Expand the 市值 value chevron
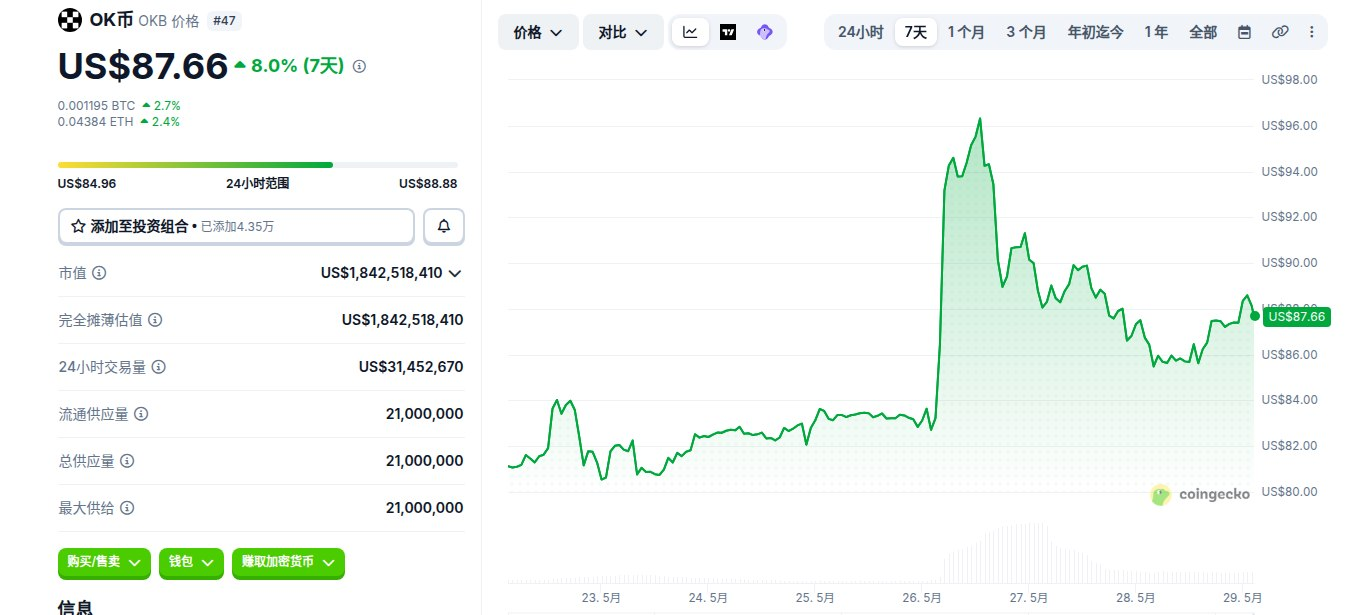The width and height of the screenshot is (1360, 615). (x=455, y=273)
